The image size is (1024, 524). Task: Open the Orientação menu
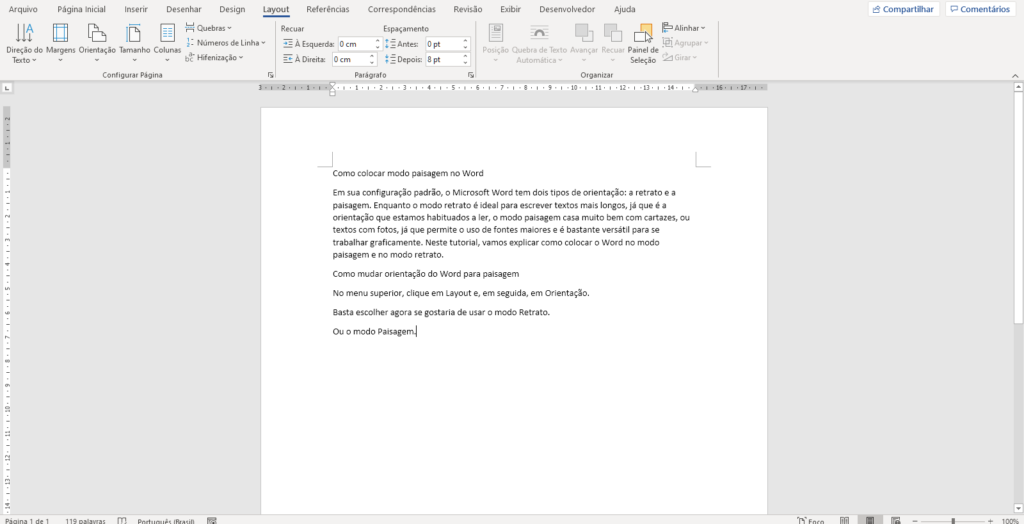(97, 43)
